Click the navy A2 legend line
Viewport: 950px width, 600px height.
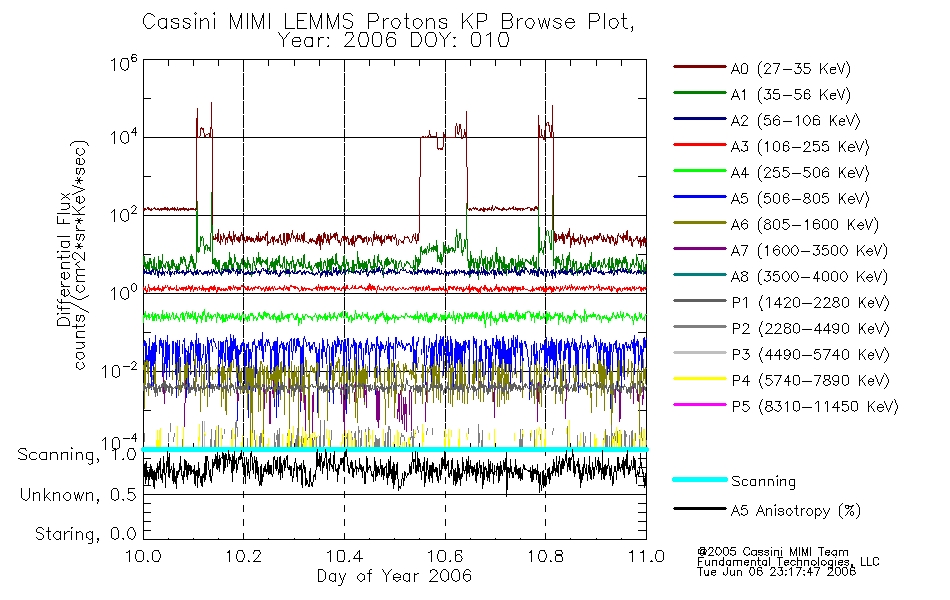coord(700,119)
